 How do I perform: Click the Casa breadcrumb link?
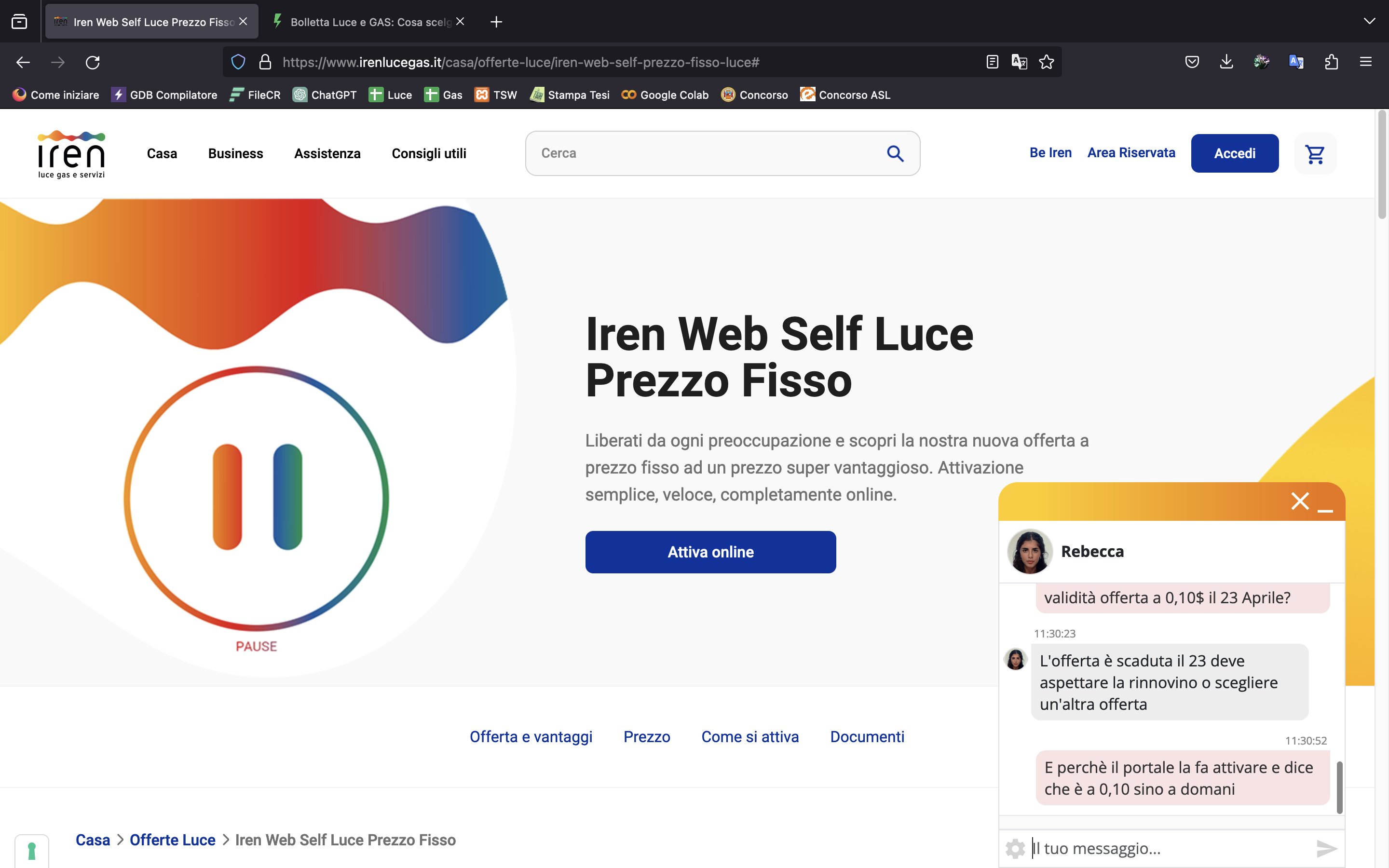point(93,840)
